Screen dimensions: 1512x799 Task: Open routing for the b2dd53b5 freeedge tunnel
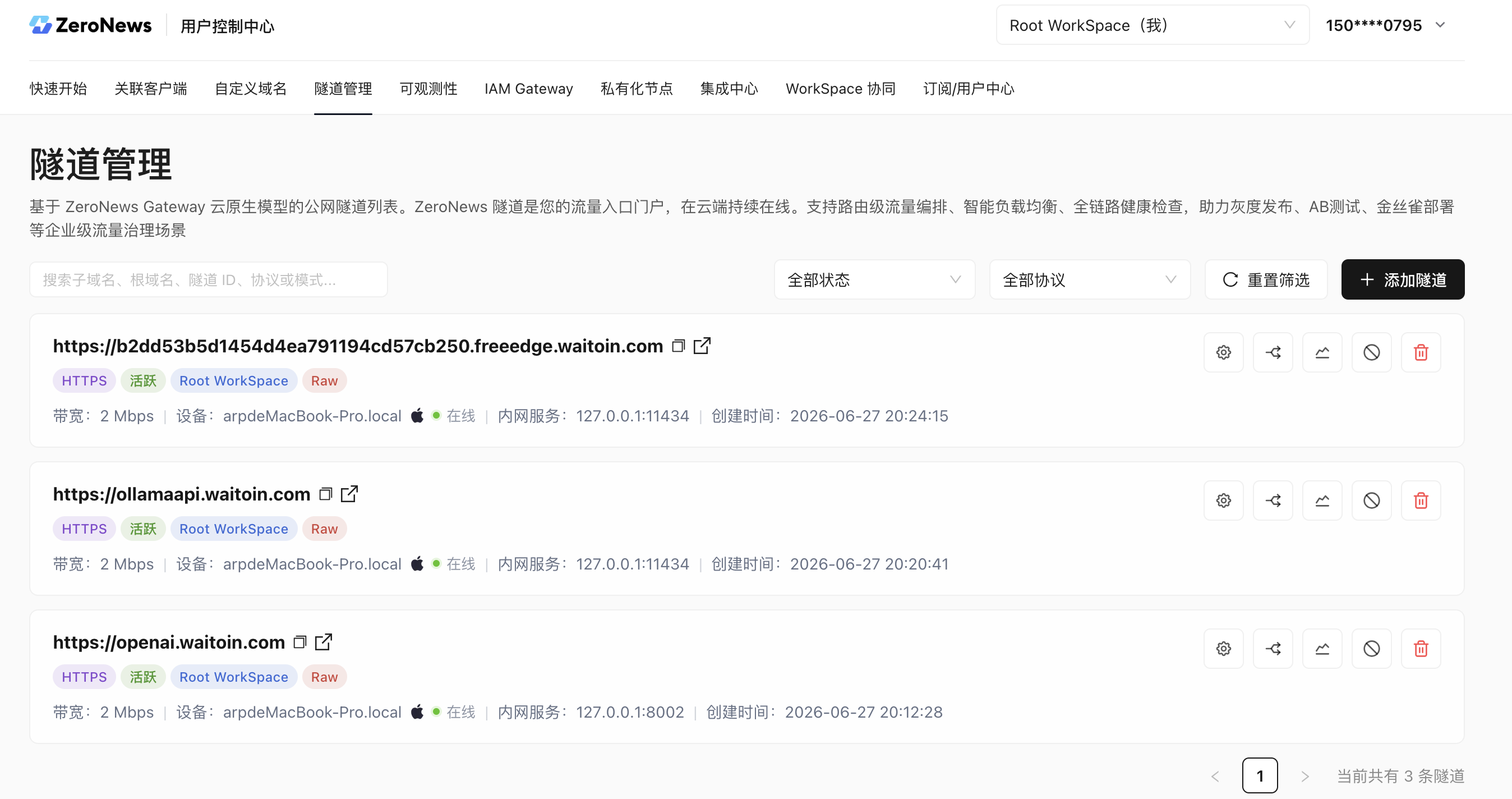pyautogui.click(x=1273, y=352)
